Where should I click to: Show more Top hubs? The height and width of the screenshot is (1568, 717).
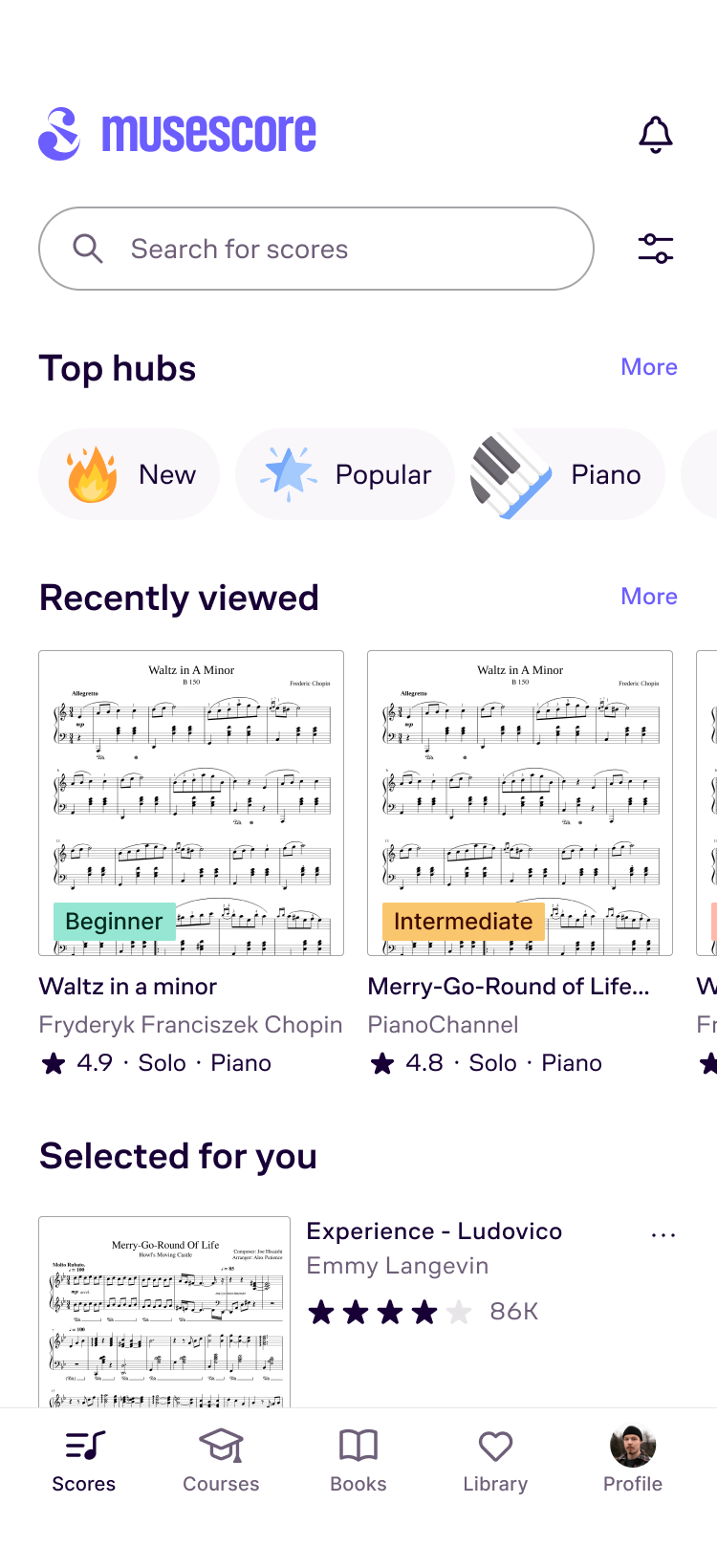(x=649, y=367)
